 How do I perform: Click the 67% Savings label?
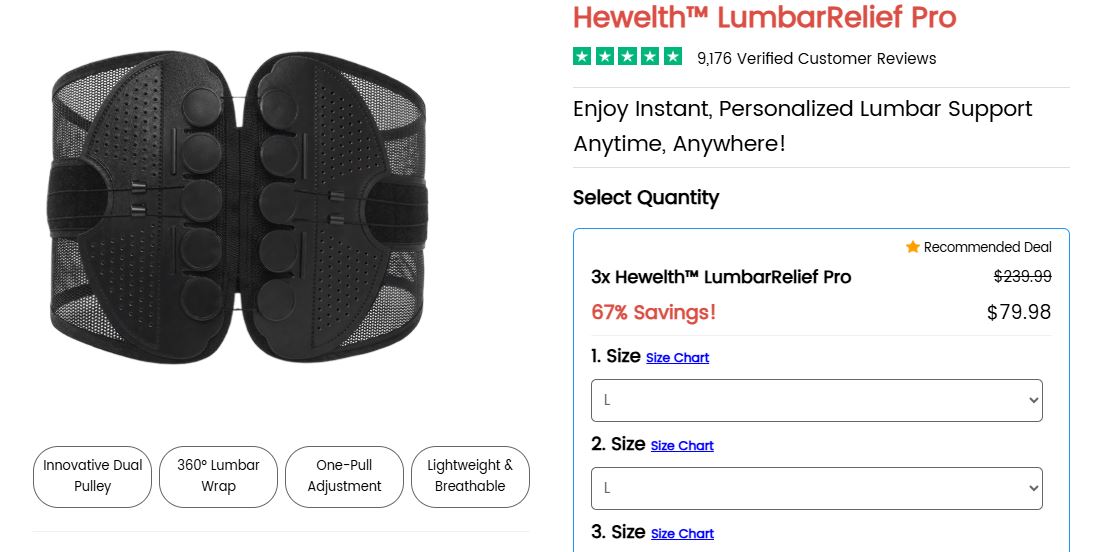pos(653,312)
